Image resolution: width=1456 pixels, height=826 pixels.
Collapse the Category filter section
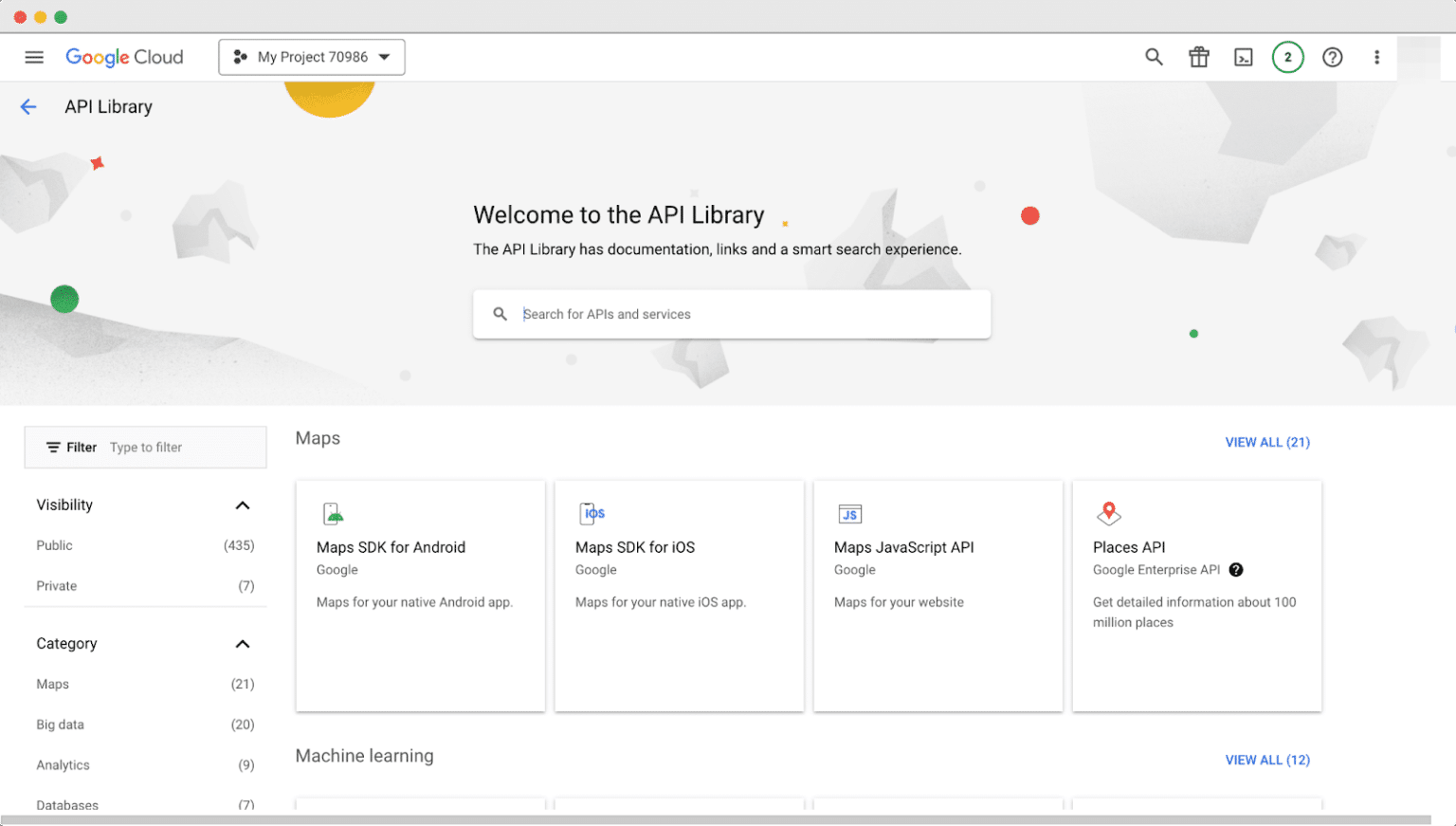(243, 644)
